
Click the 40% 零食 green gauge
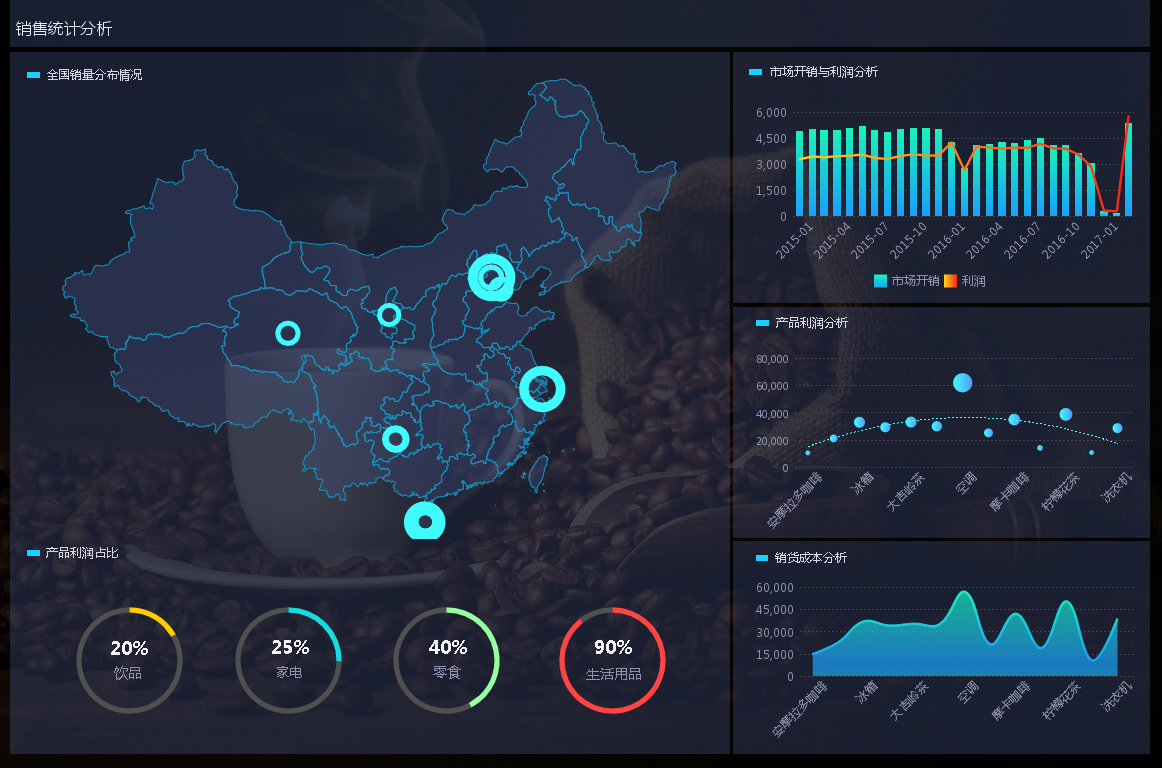click(447, 660)
